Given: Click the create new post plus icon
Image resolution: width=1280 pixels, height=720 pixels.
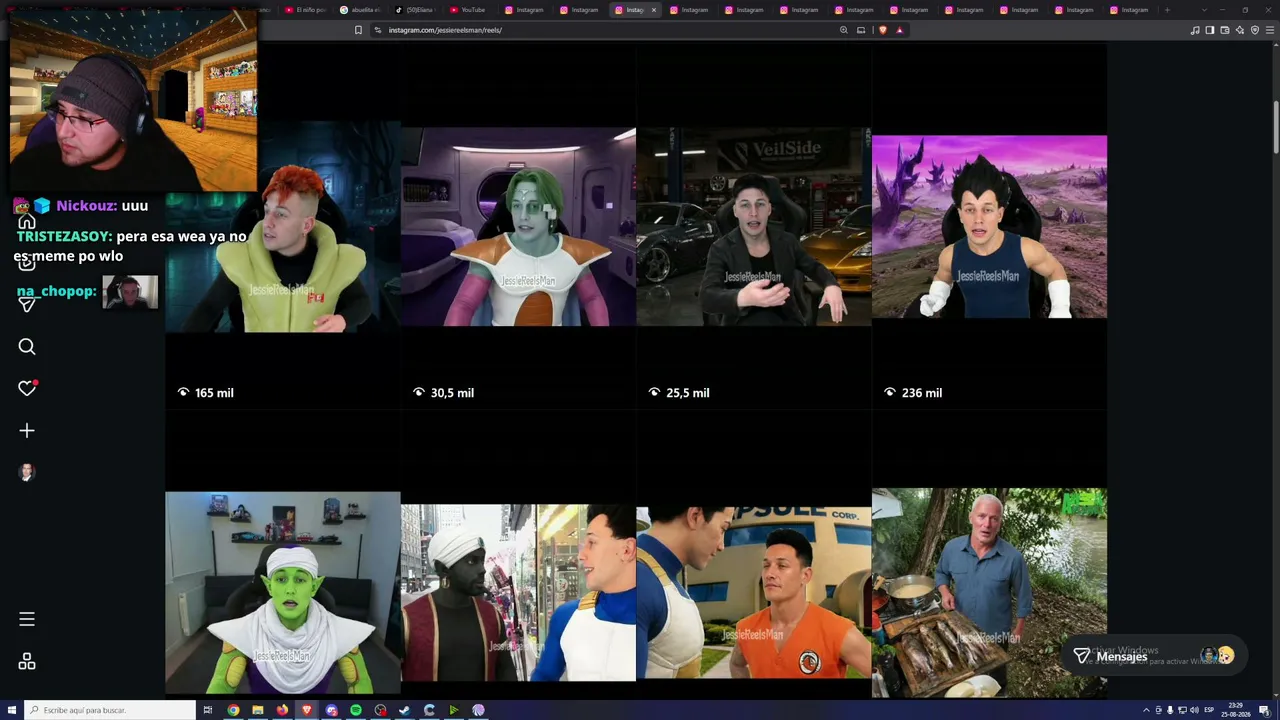Looking at the screenshot, I should coord(27,430).
